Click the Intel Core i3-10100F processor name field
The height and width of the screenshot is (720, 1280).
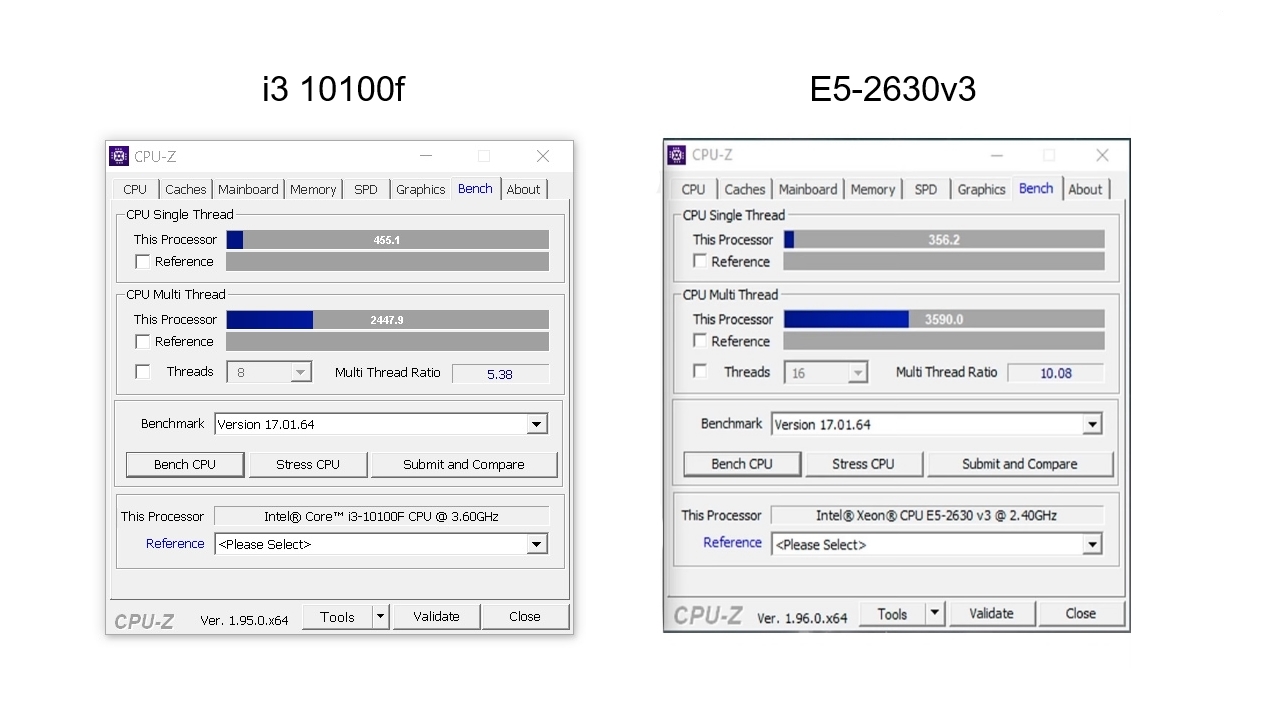(x=381, y=516)
